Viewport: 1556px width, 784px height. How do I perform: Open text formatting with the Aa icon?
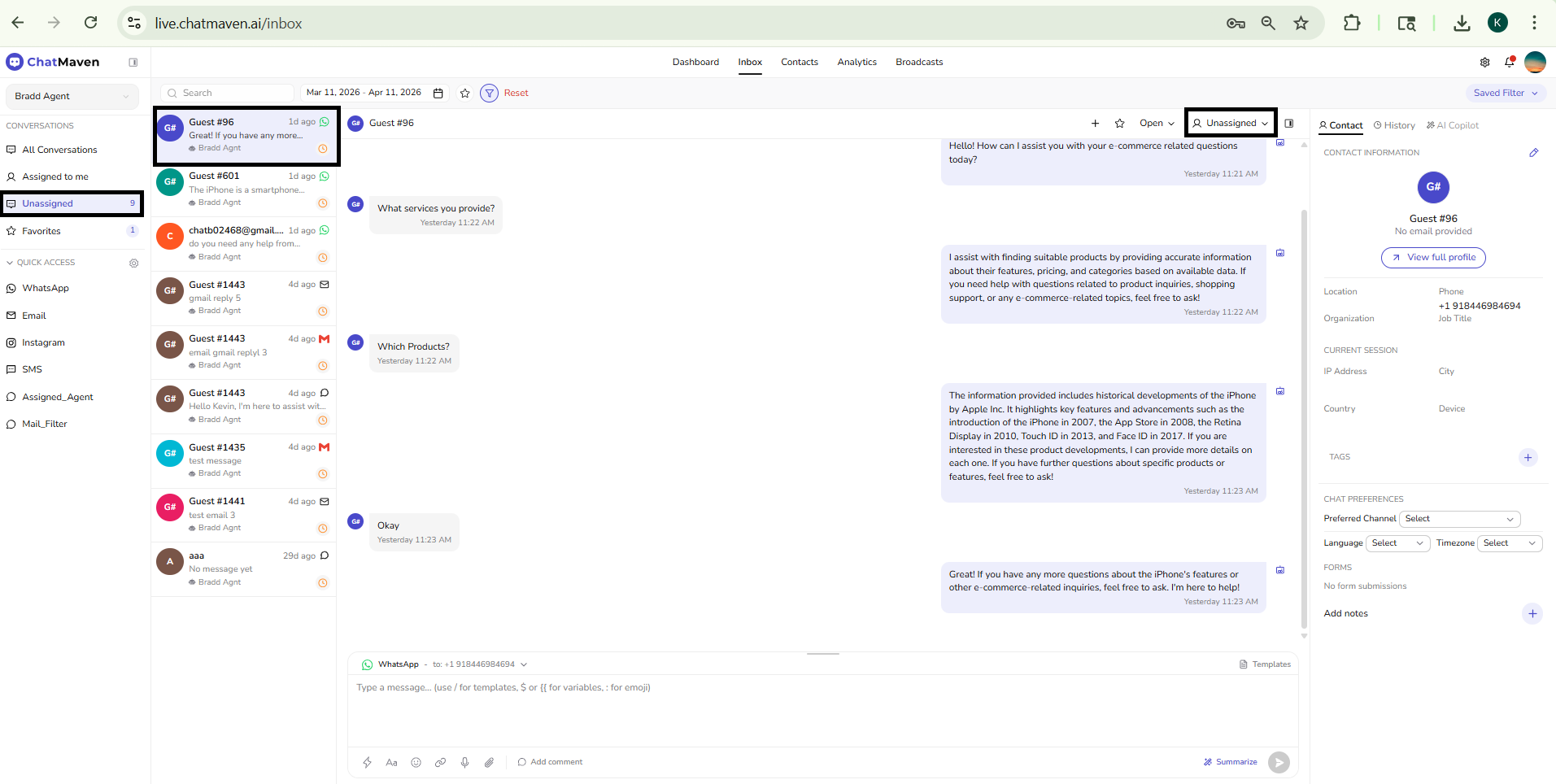coord(391,762)
